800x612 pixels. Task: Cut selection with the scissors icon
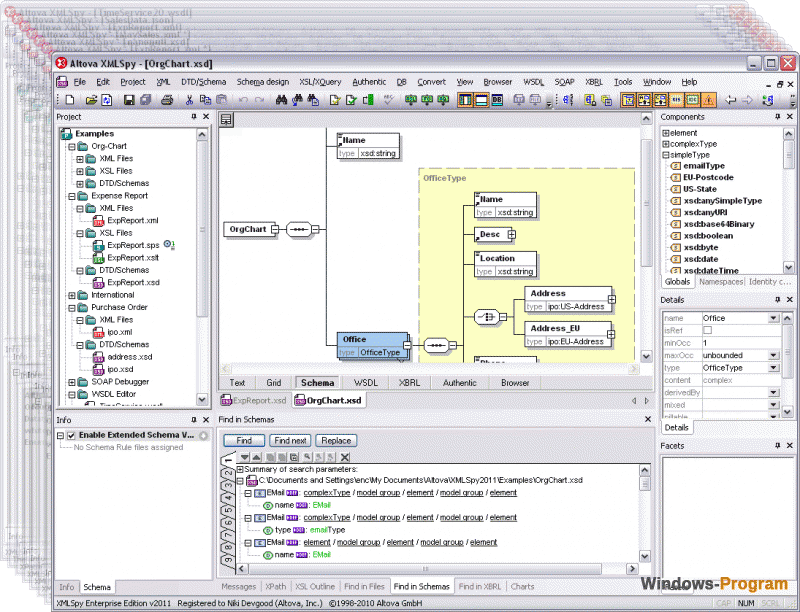tap(189, 100)
